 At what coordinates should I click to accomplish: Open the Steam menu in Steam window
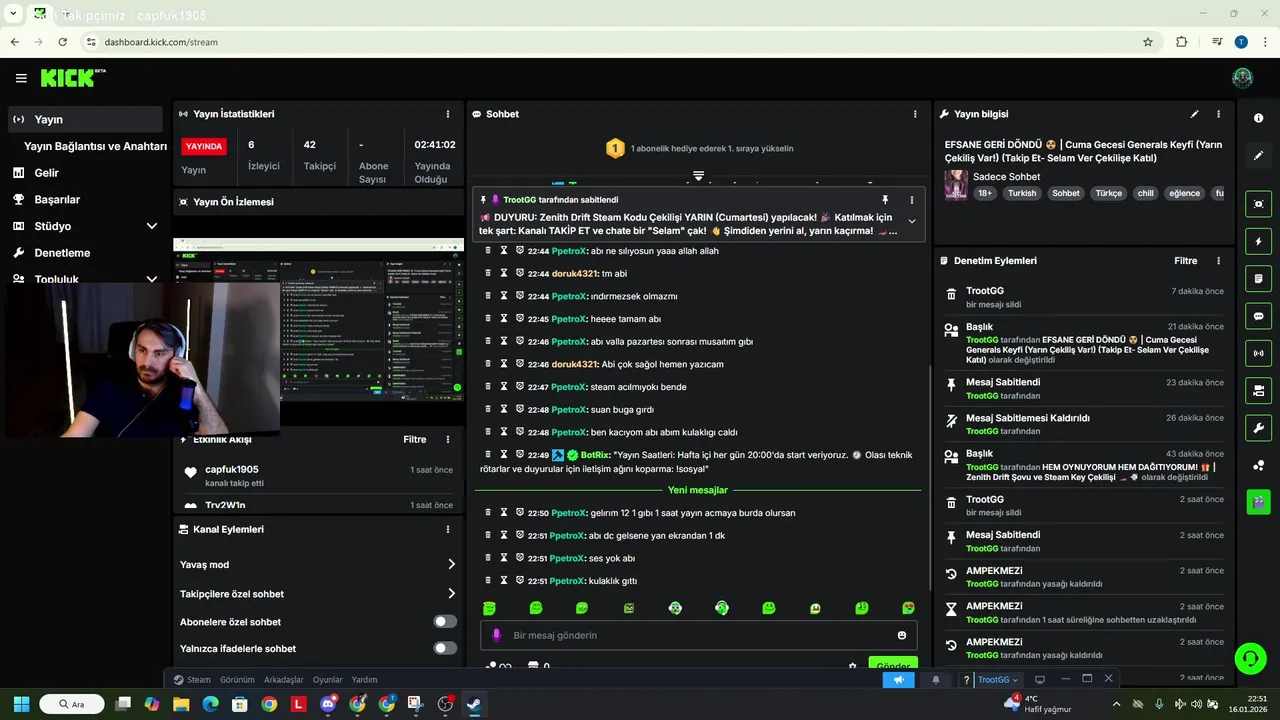point(192,680)
